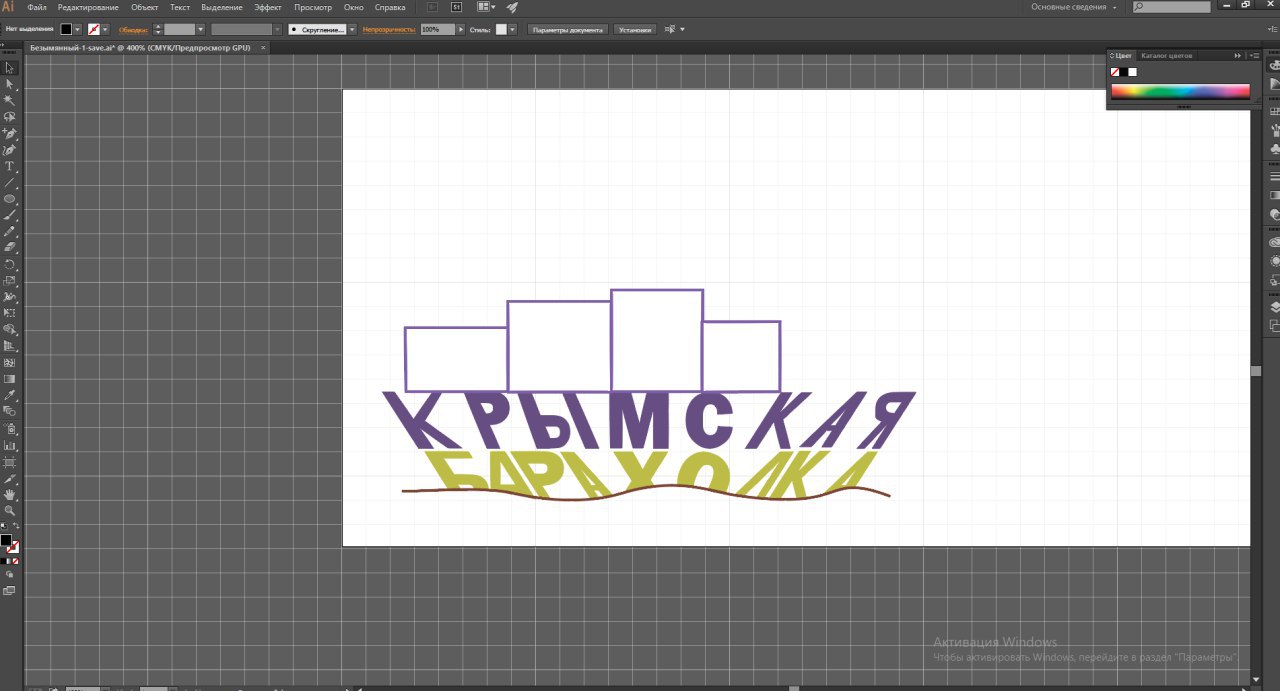Swap fill and stroke colors

(x=16, y=527)
